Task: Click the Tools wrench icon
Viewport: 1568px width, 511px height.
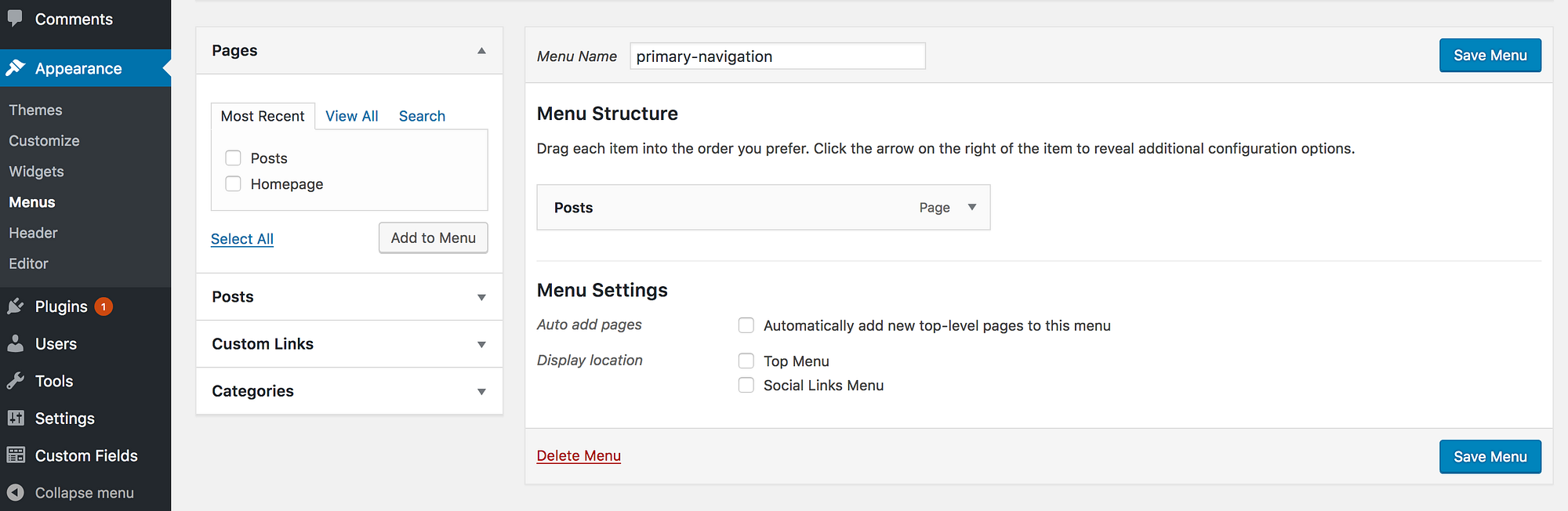Action: (x=16, y=381)
